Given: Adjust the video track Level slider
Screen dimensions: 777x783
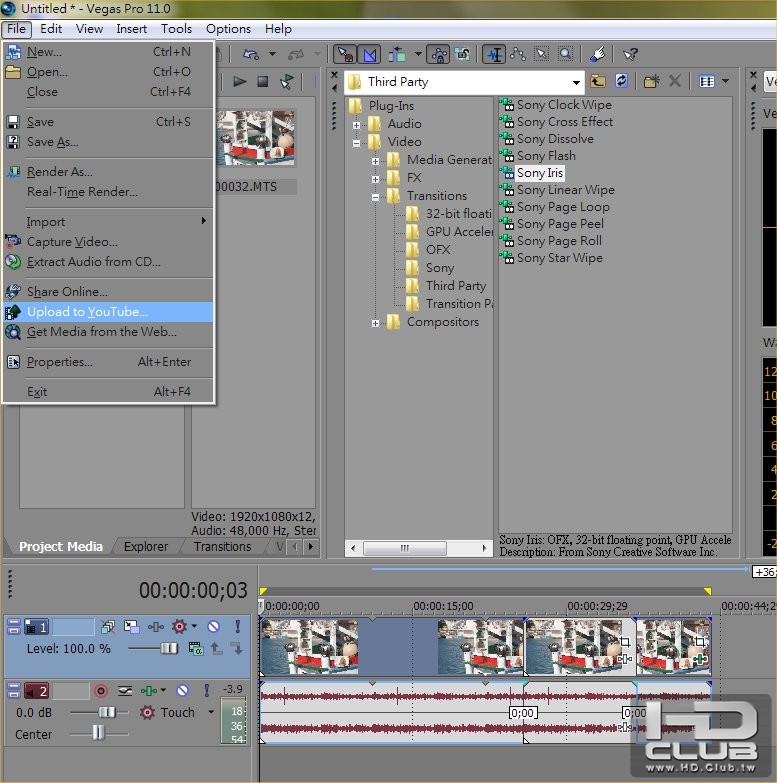Looking at the screenshot, I should [x=169, y=648].
